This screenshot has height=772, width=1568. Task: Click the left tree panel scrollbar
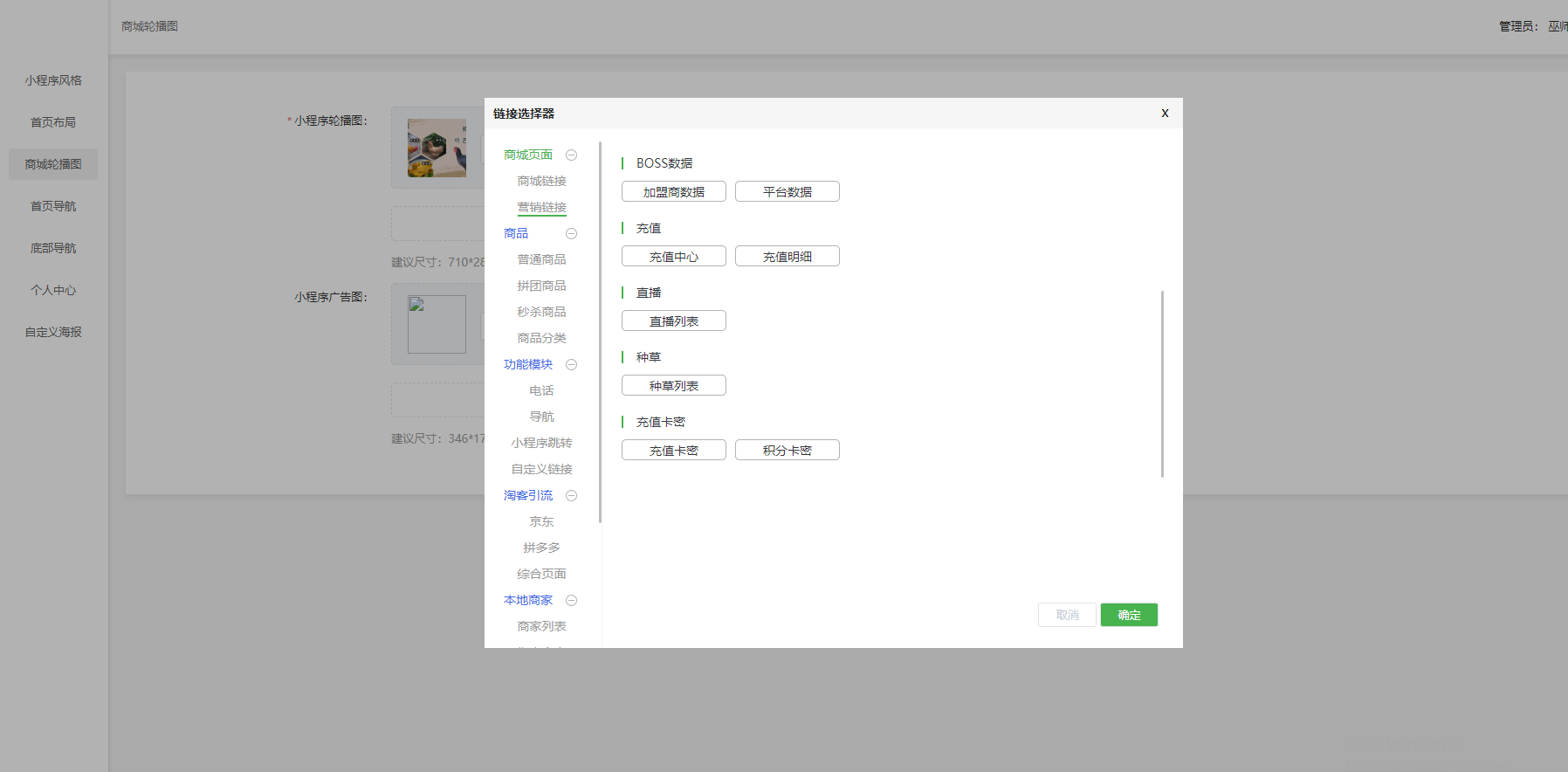[600, 332]
